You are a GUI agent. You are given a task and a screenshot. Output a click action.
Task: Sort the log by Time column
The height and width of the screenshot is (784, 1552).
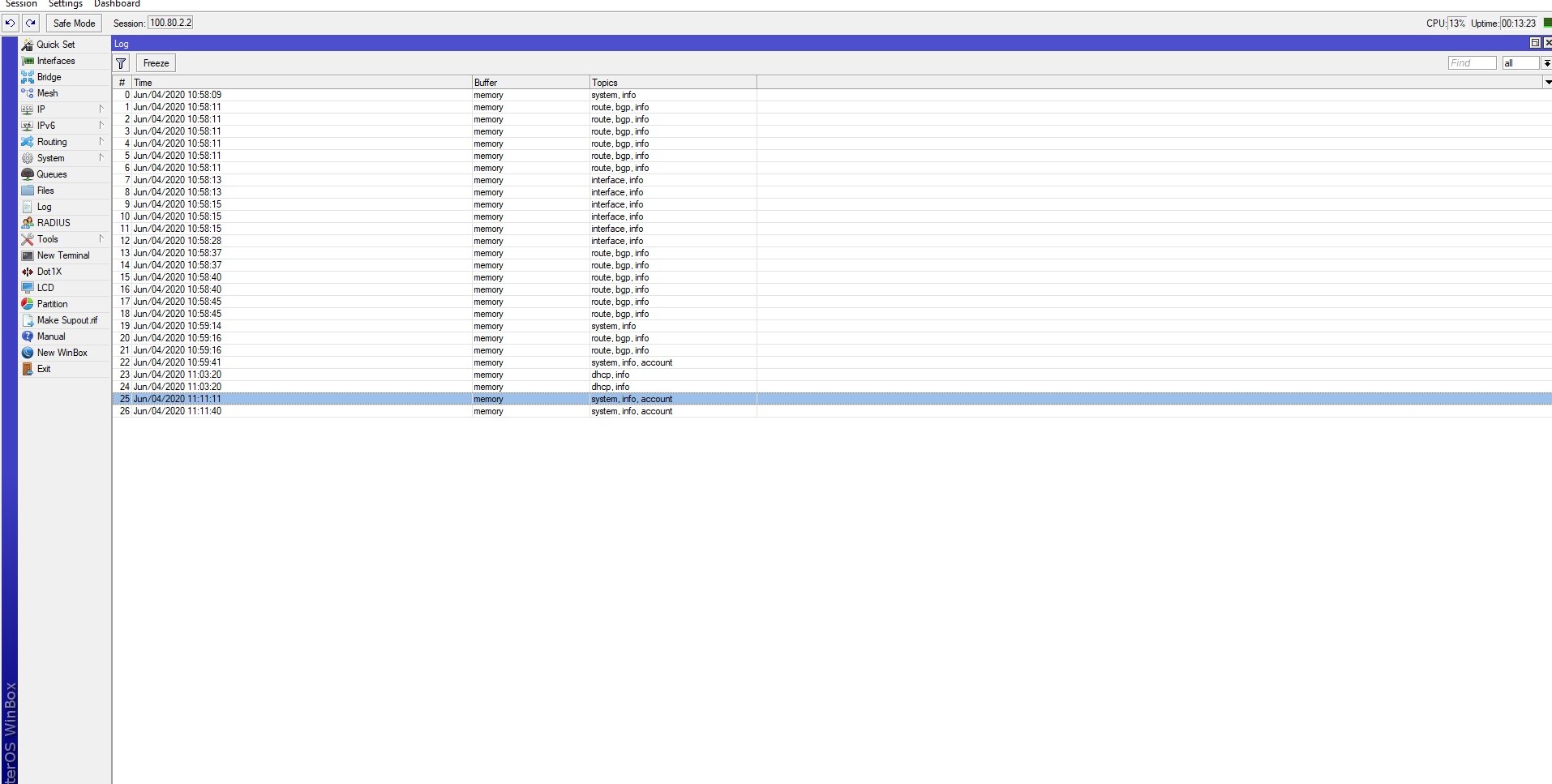pos(302,82)
